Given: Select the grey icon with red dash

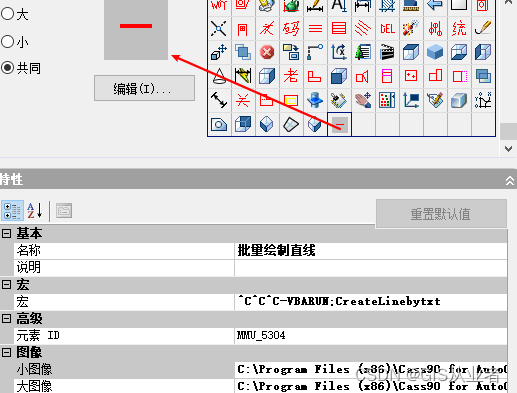Looking at the screenshot, I should click(339, 124).
